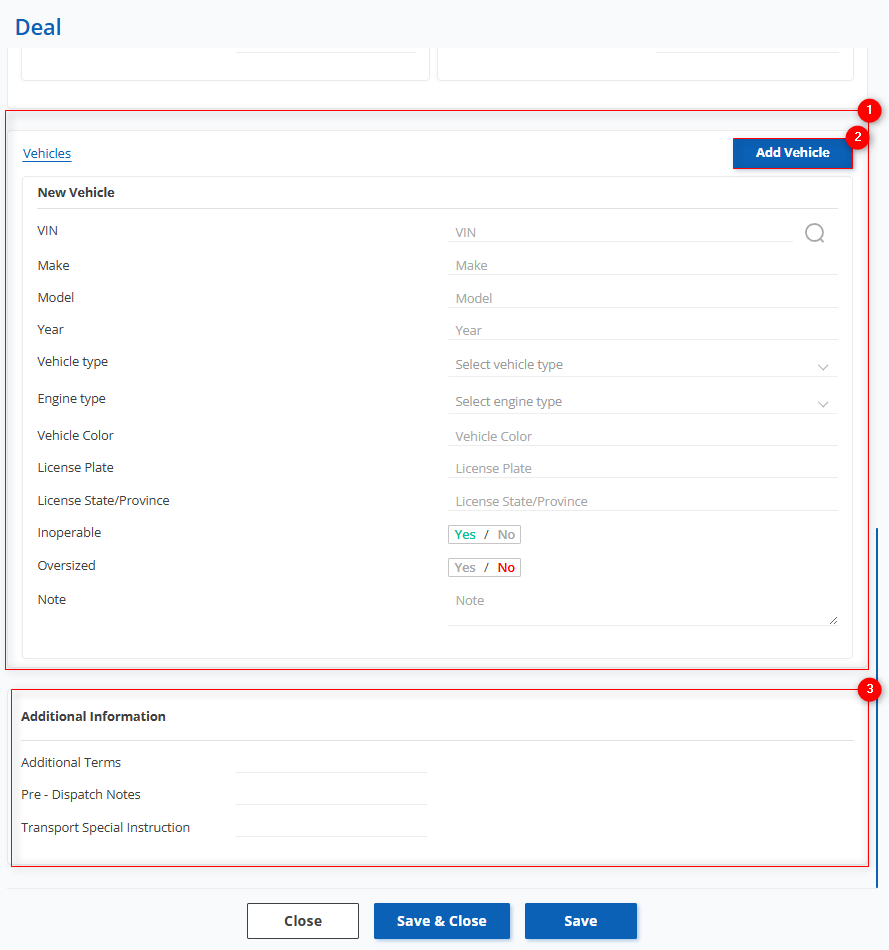Click the Vehicles section link
889x950 pixels.
tap(47, 154)
